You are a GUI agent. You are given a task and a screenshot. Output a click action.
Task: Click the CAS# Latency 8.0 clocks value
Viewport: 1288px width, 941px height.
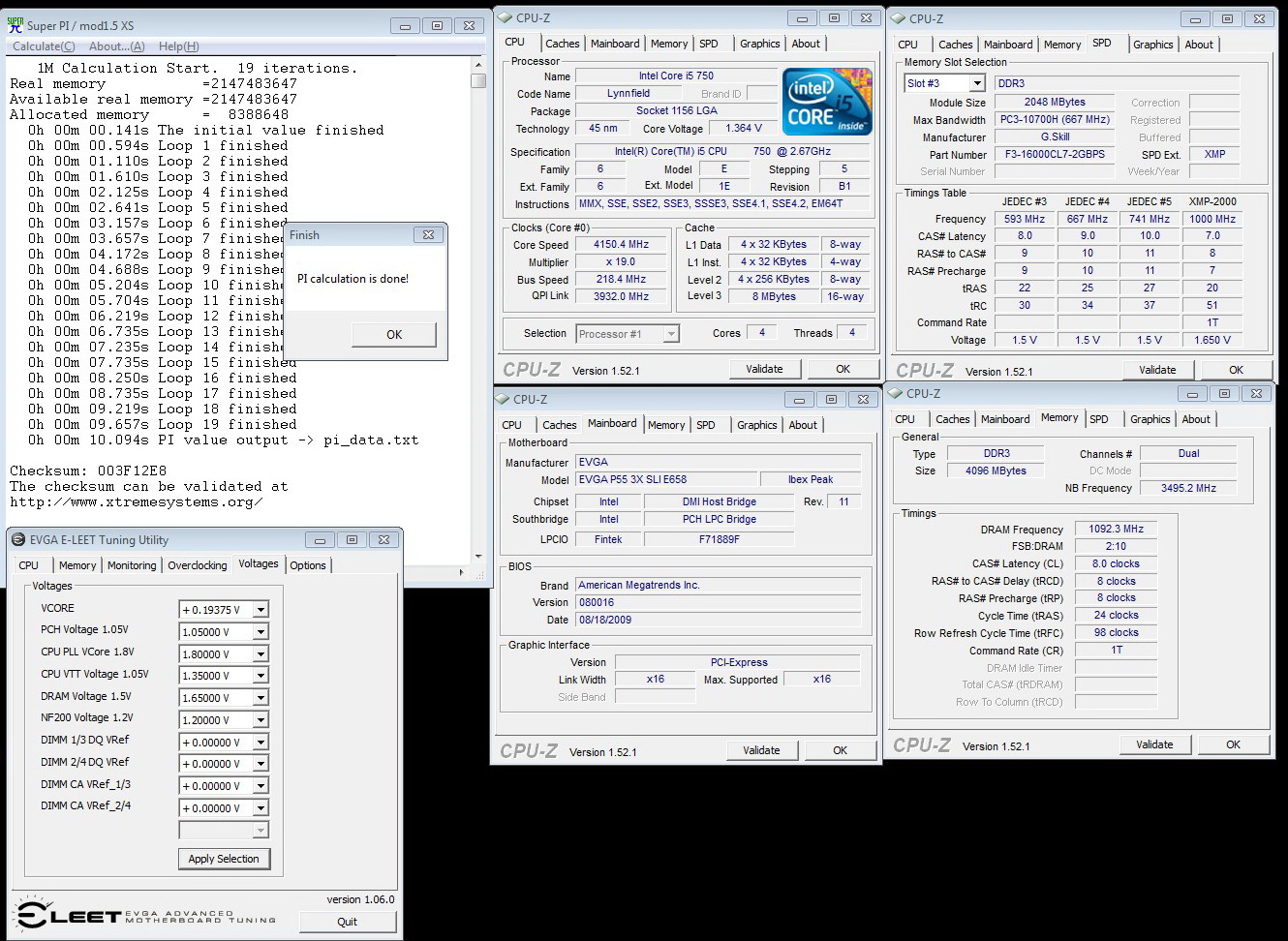(1116, 564)
